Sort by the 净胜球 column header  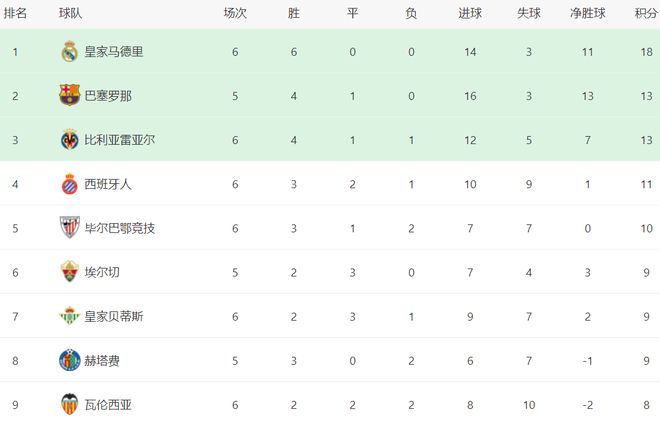point(589,13)
